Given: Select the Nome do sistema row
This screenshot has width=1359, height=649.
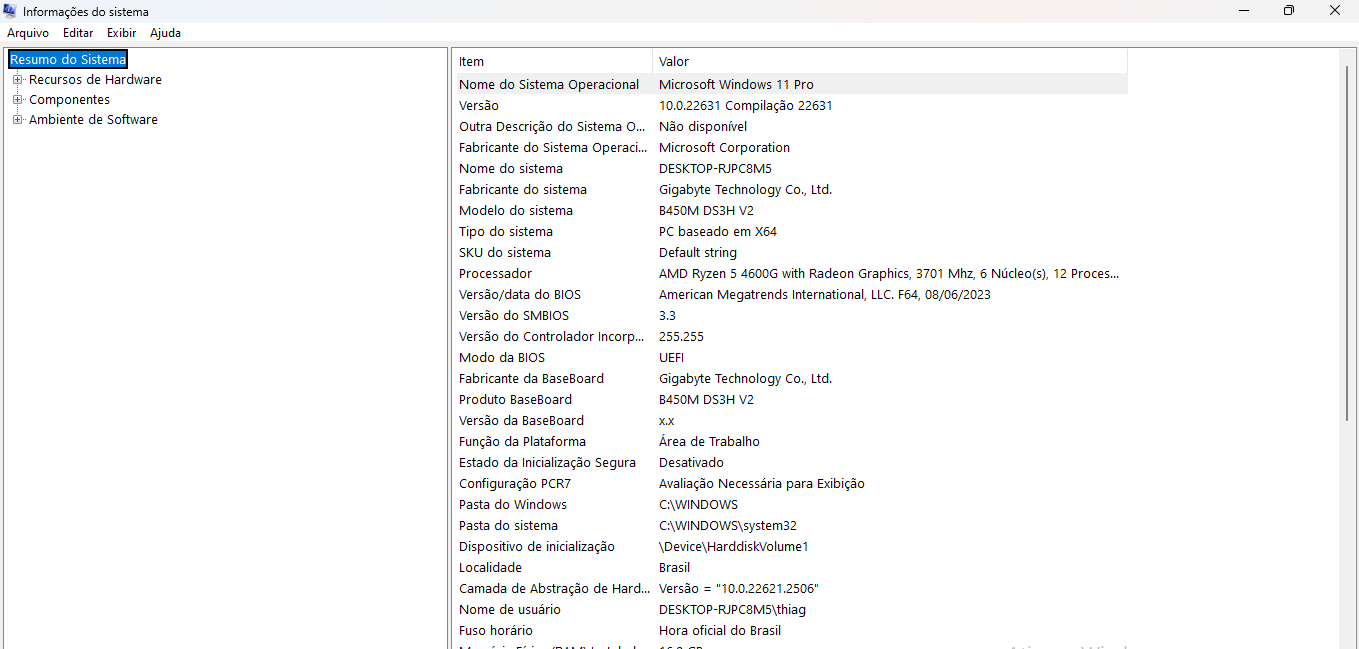Looking at the screenshot, I should 790,169.
